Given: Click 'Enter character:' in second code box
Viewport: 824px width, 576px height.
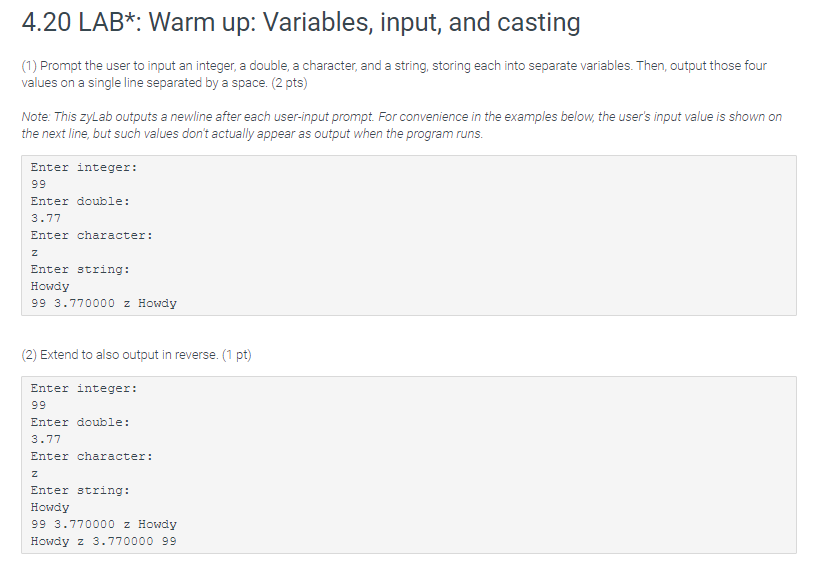Looking at the screenshot, I should tap(91, 456).
